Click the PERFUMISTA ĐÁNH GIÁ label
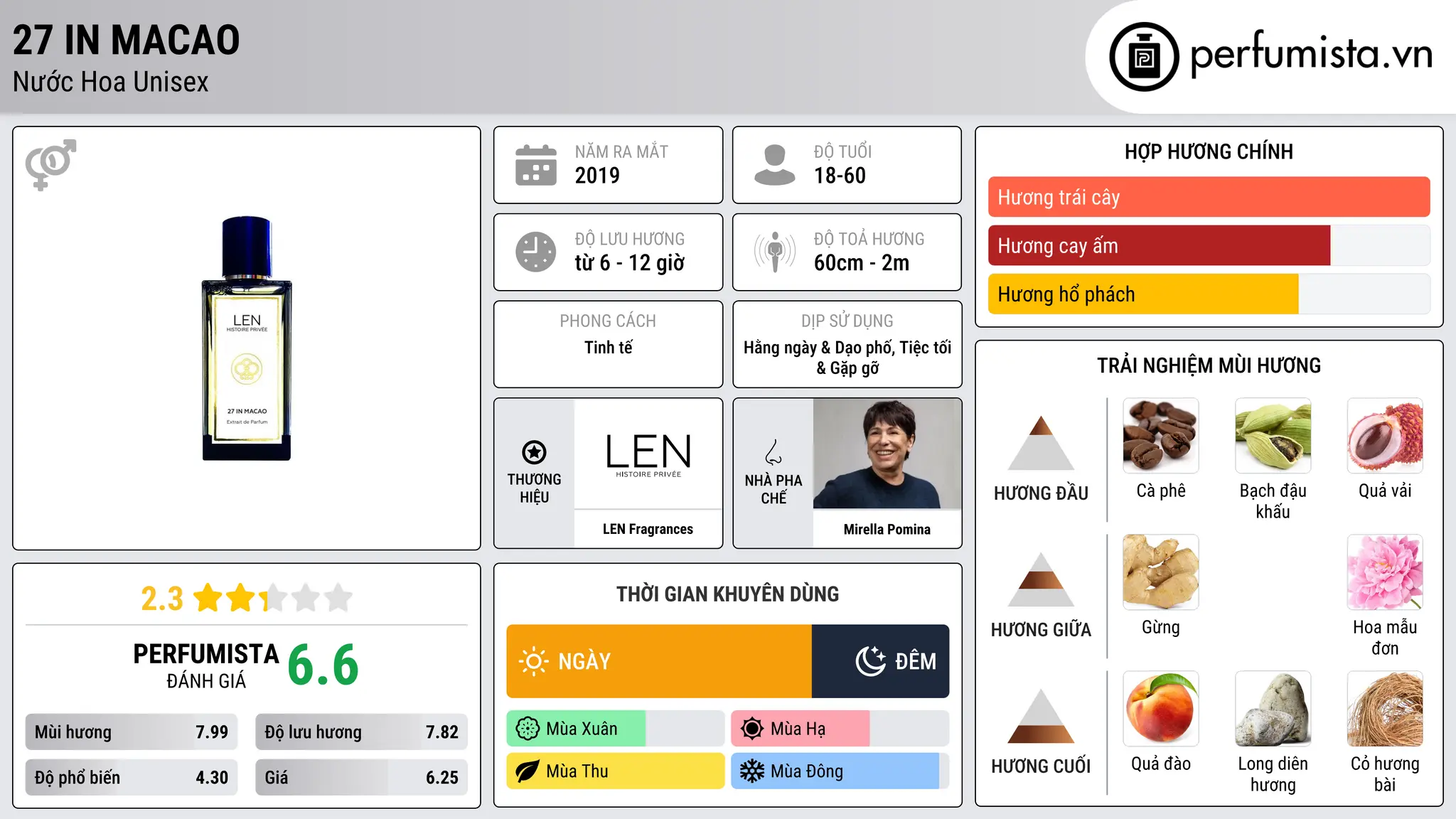 click(x=206, y=665)
